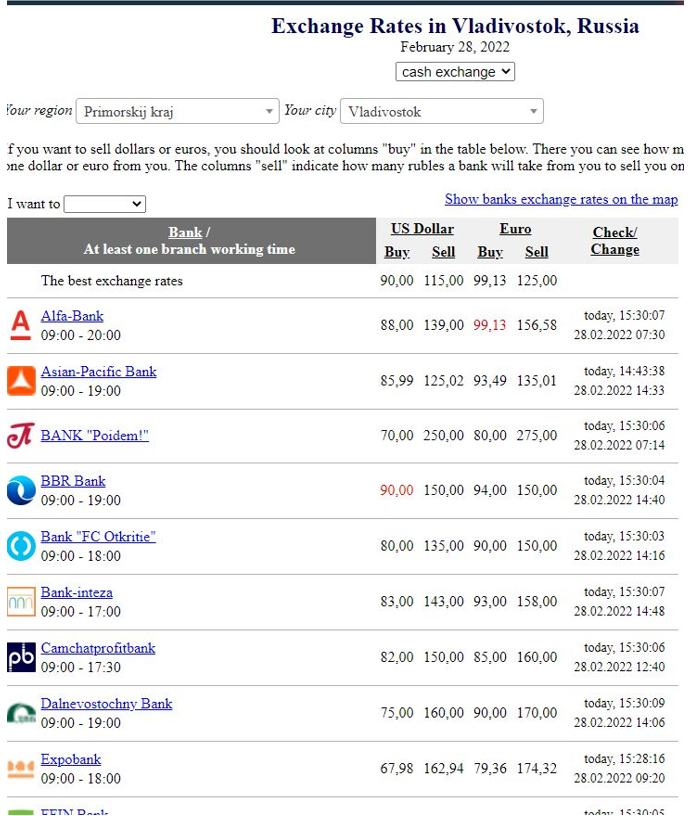Sort by Check/Change column

(x=615, y=241)
